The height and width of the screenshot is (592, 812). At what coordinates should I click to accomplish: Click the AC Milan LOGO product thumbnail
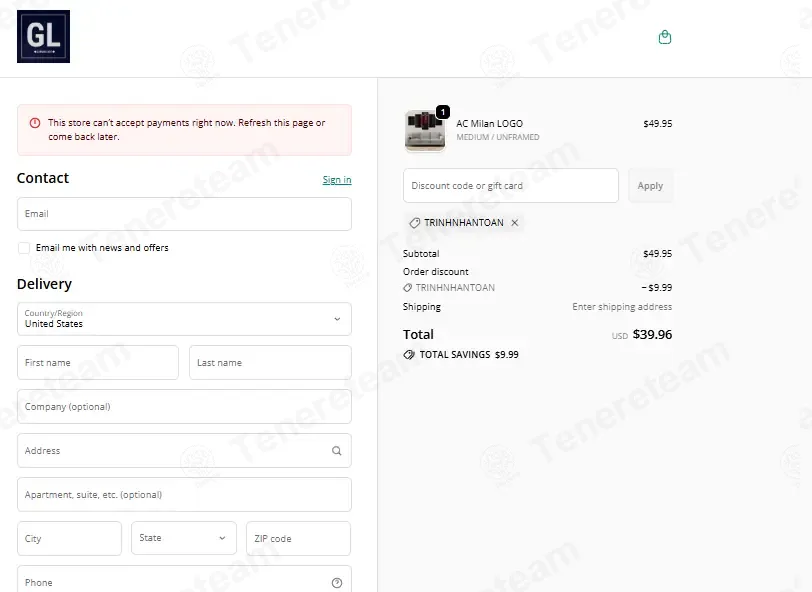tap(425, 131)
